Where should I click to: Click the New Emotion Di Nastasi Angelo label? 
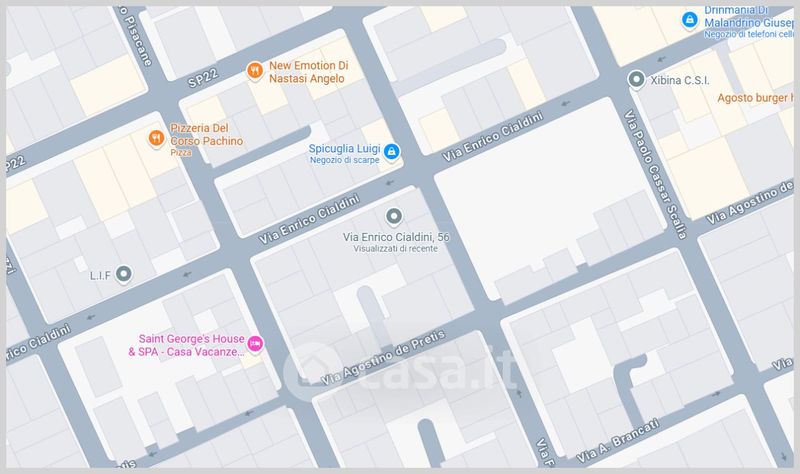click(308, 72)
